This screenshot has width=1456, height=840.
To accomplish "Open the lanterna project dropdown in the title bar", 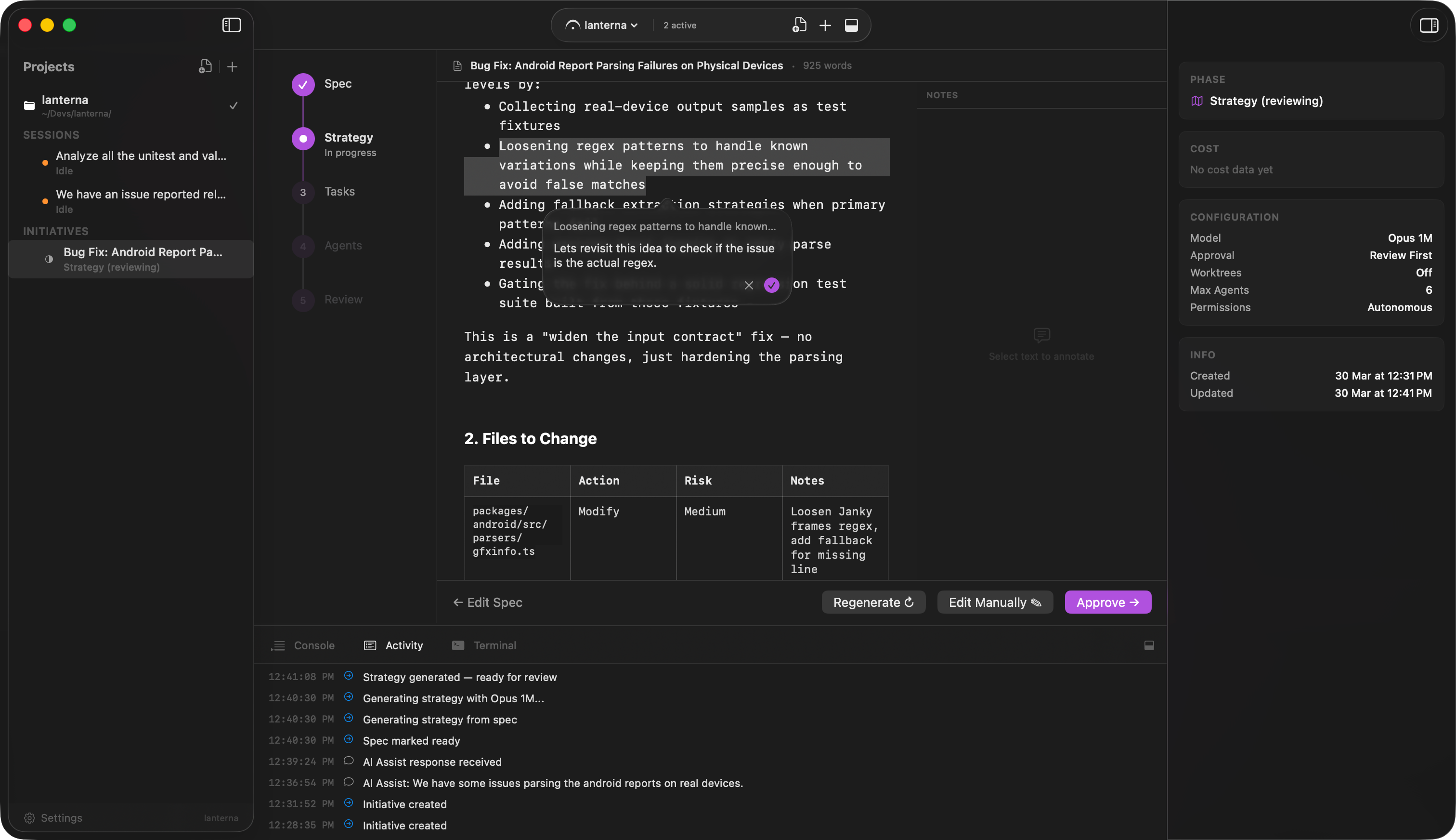I will [x=602, y=25].
